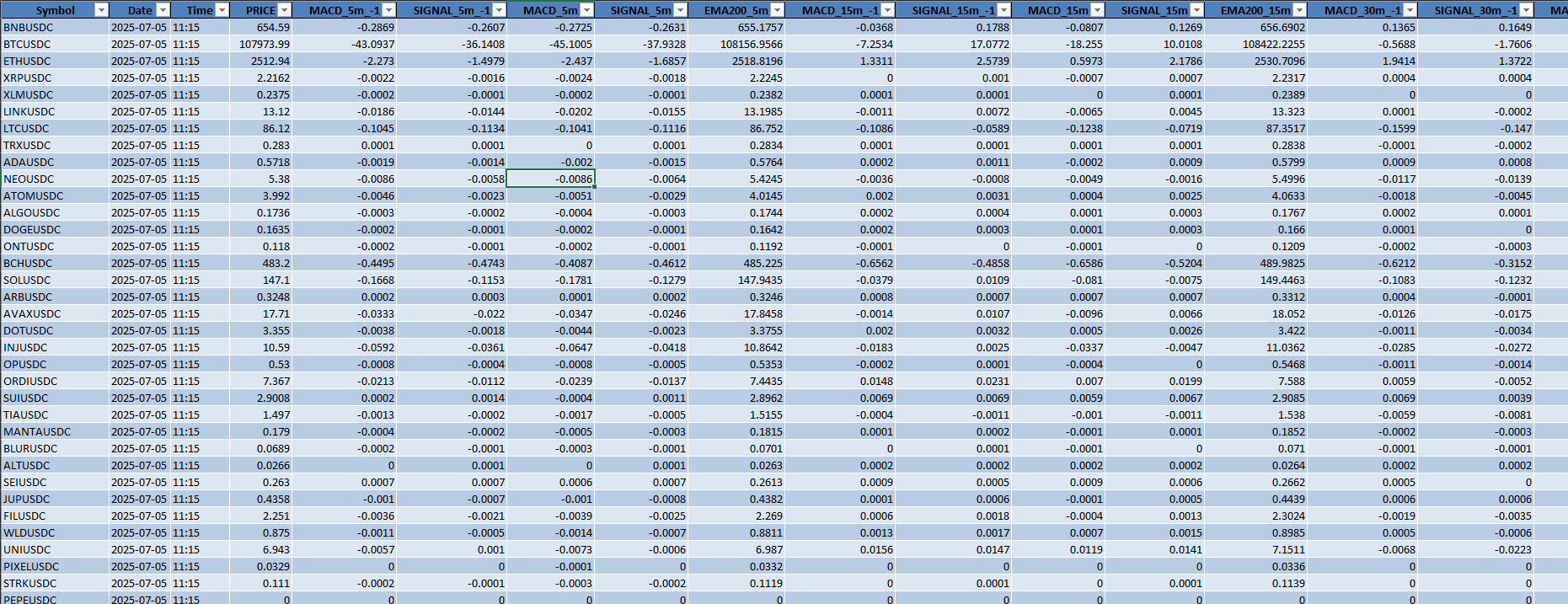This screenshot has width=1568, height=604.
Task: Click the SOLUSDC symbol cell
Action: click(x=28, y=280)
